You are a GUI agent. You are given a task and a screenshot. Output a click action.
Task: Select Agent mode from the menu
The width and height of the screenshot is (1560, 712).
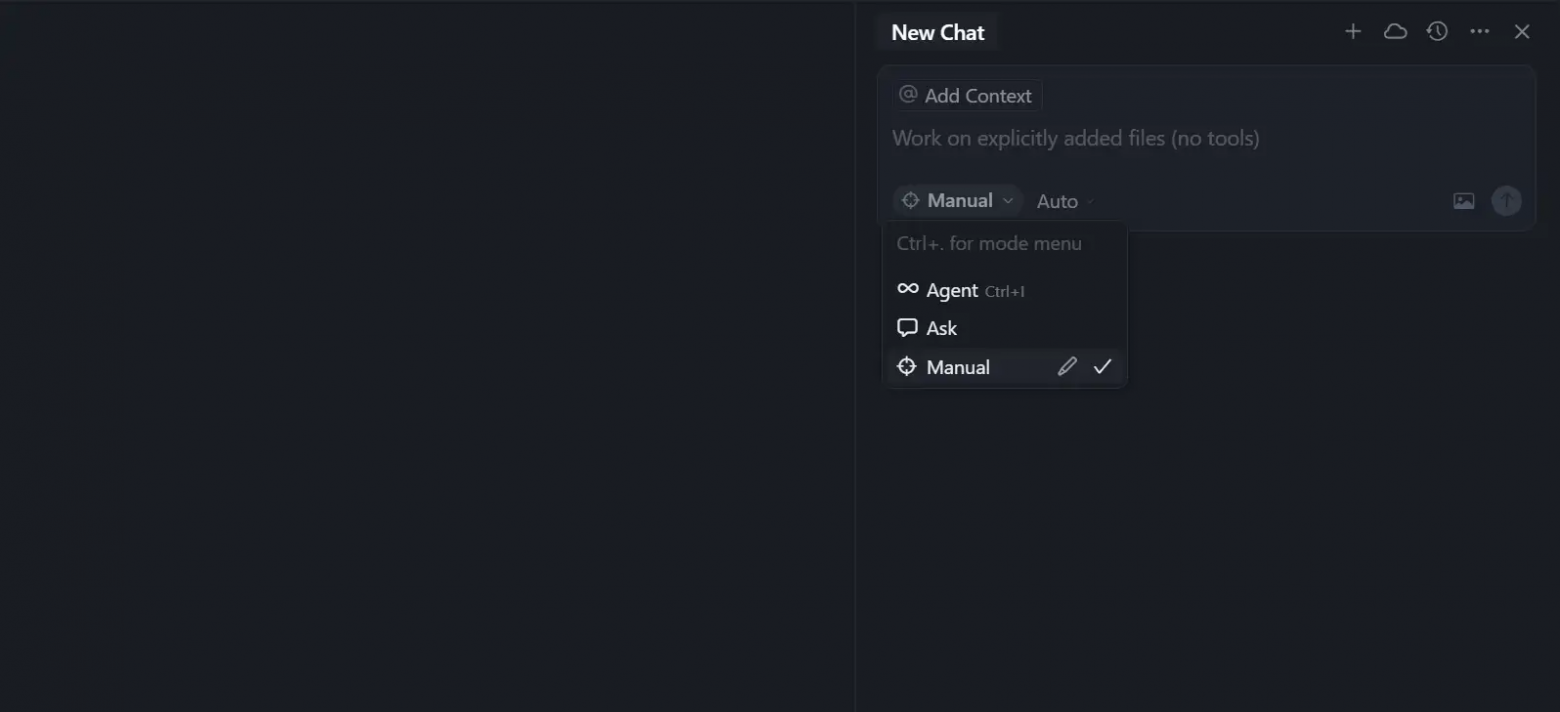click(x=952, y=290)
